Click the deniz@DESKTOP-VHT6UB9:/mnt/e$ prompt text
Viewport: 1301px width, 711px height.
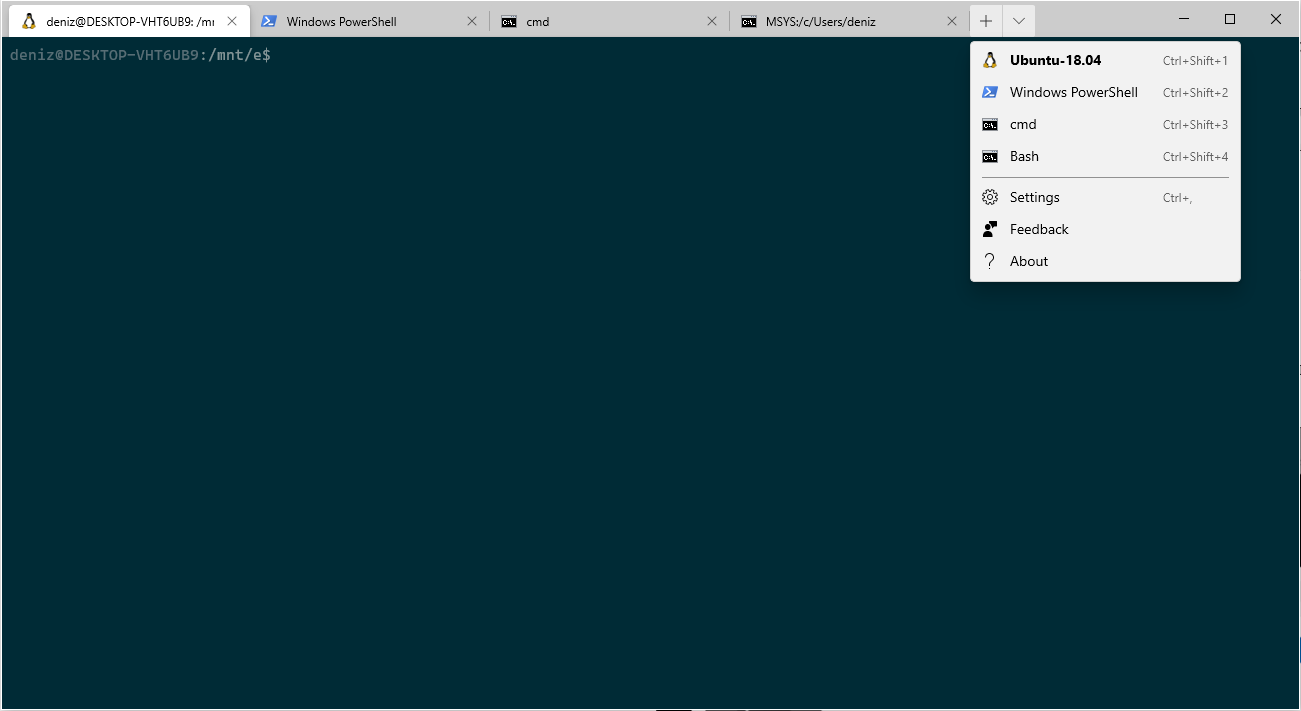pos(140,55)
